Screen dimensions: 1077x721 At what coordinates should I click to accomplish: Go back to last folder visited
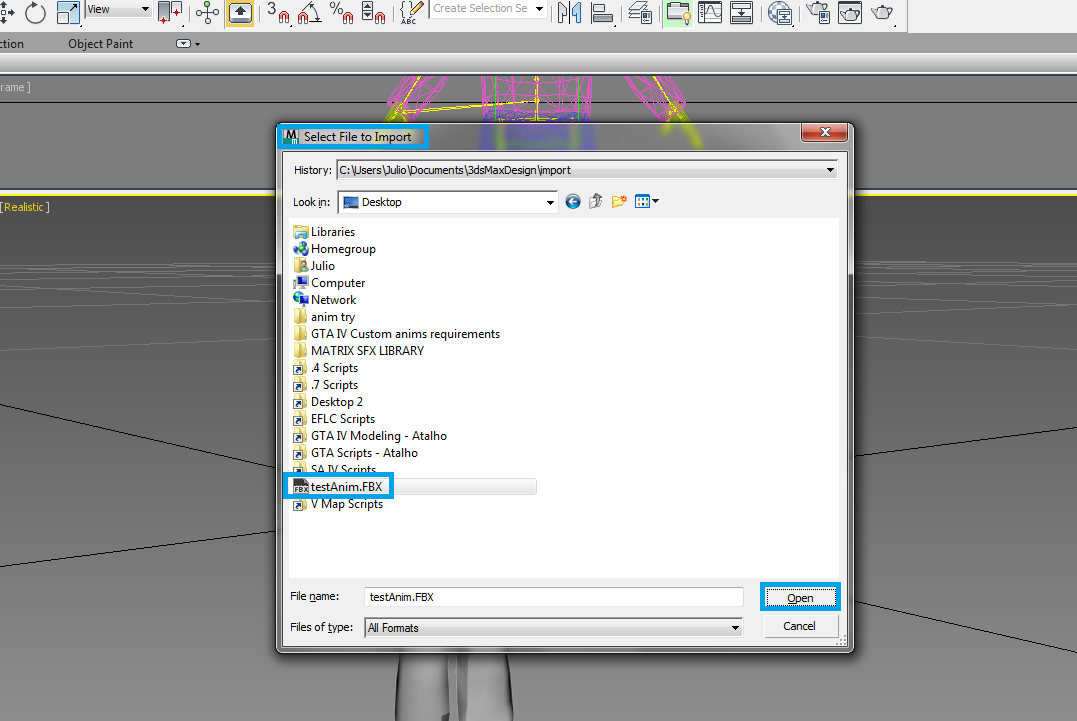click(573, 201)
